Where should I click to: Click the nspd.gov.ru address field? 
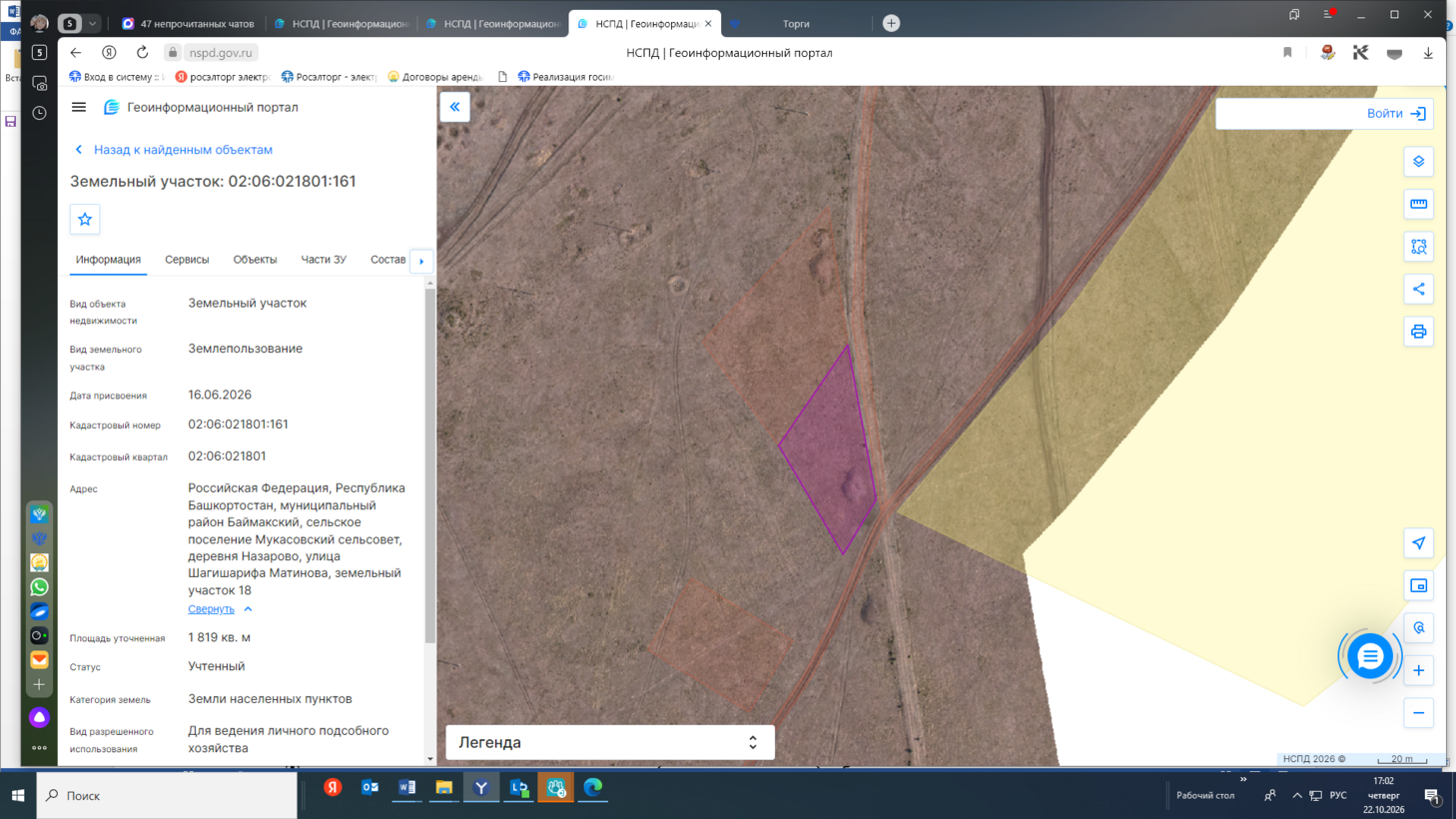pos(221,53)
